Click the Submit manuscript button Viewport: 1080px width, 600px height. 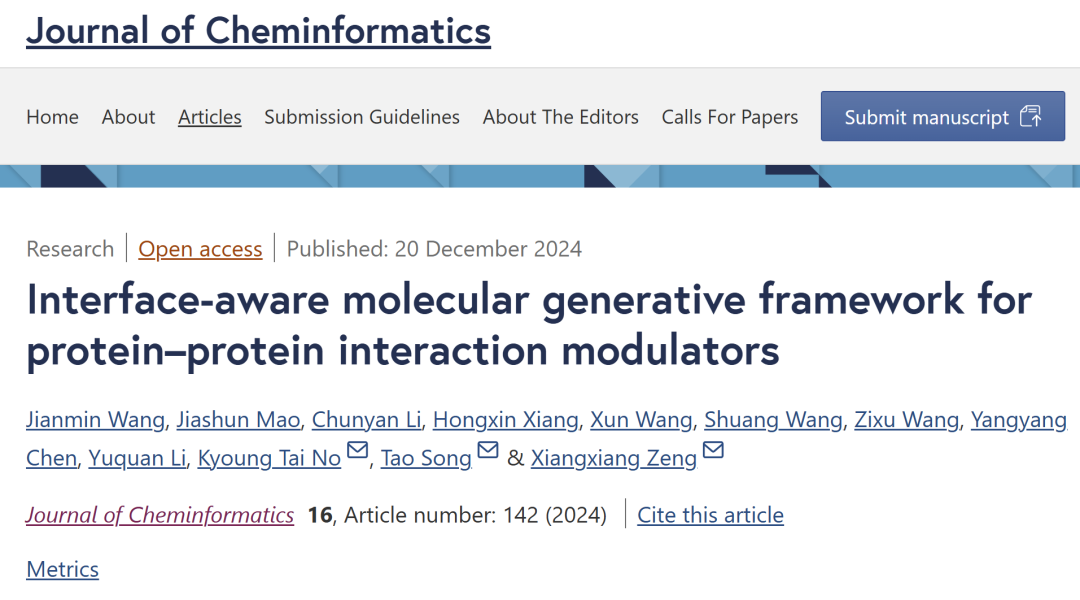pos(943,116)
